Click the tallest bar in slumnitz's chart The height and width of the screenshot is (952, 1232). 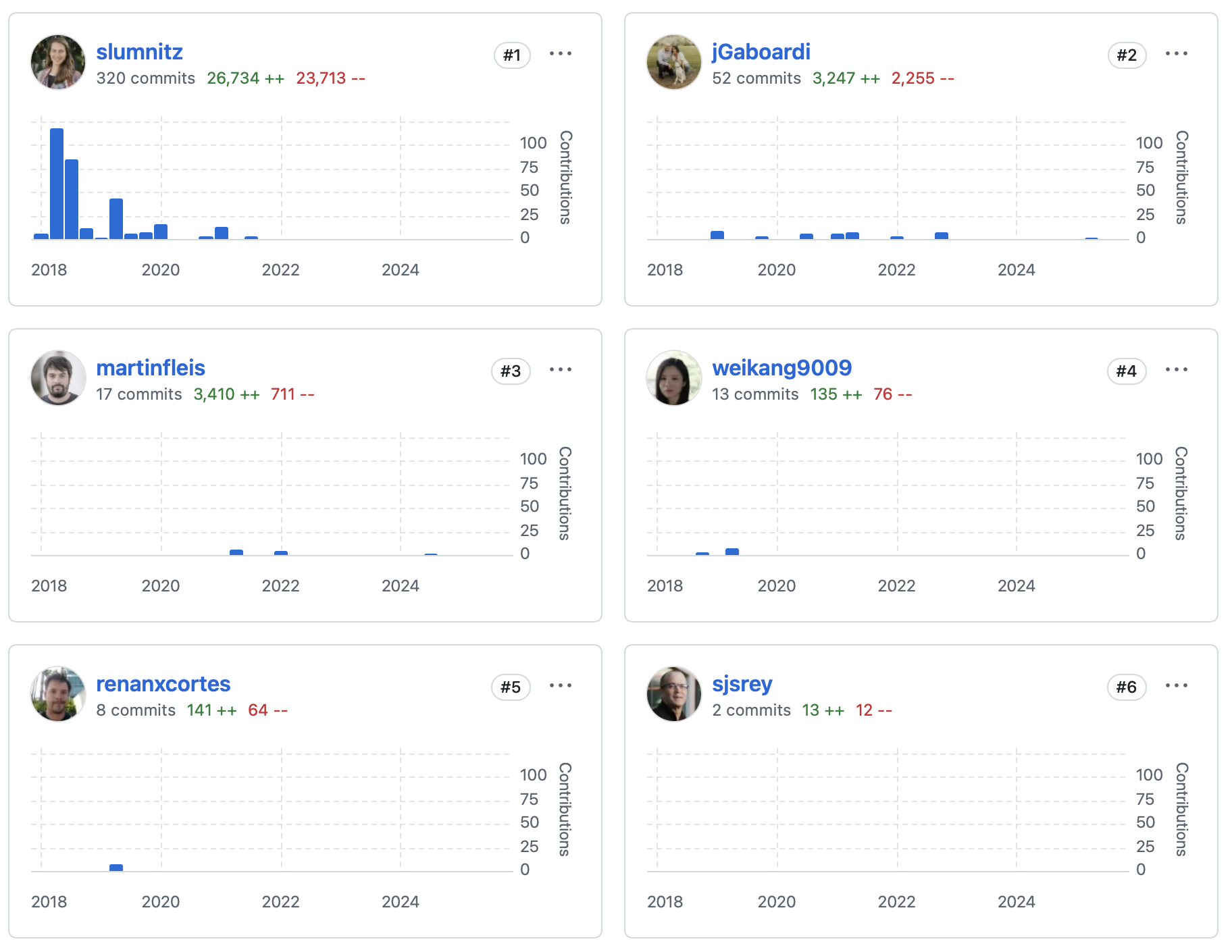pyautogui.click(x=57, y=184)
